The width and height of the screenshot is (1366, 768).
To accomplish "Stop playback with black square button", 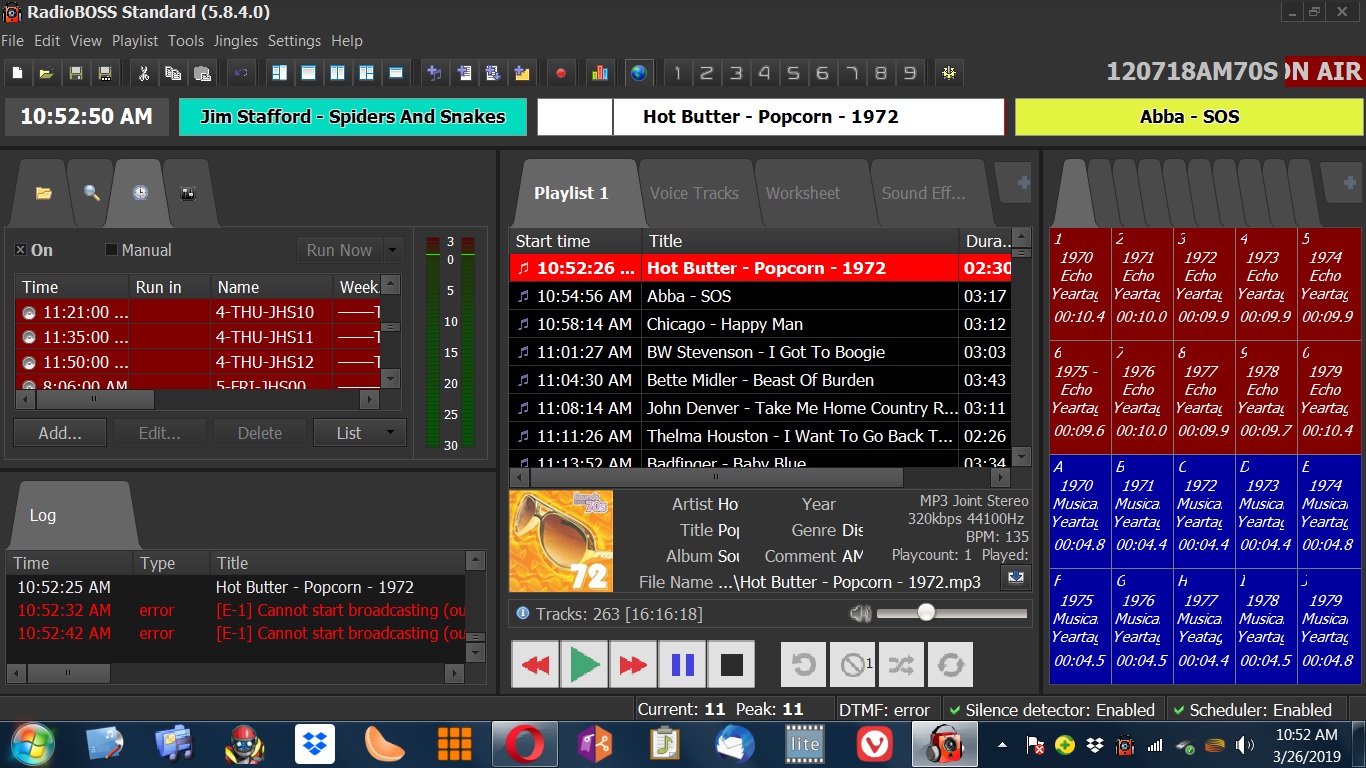I will pos(731,665).
